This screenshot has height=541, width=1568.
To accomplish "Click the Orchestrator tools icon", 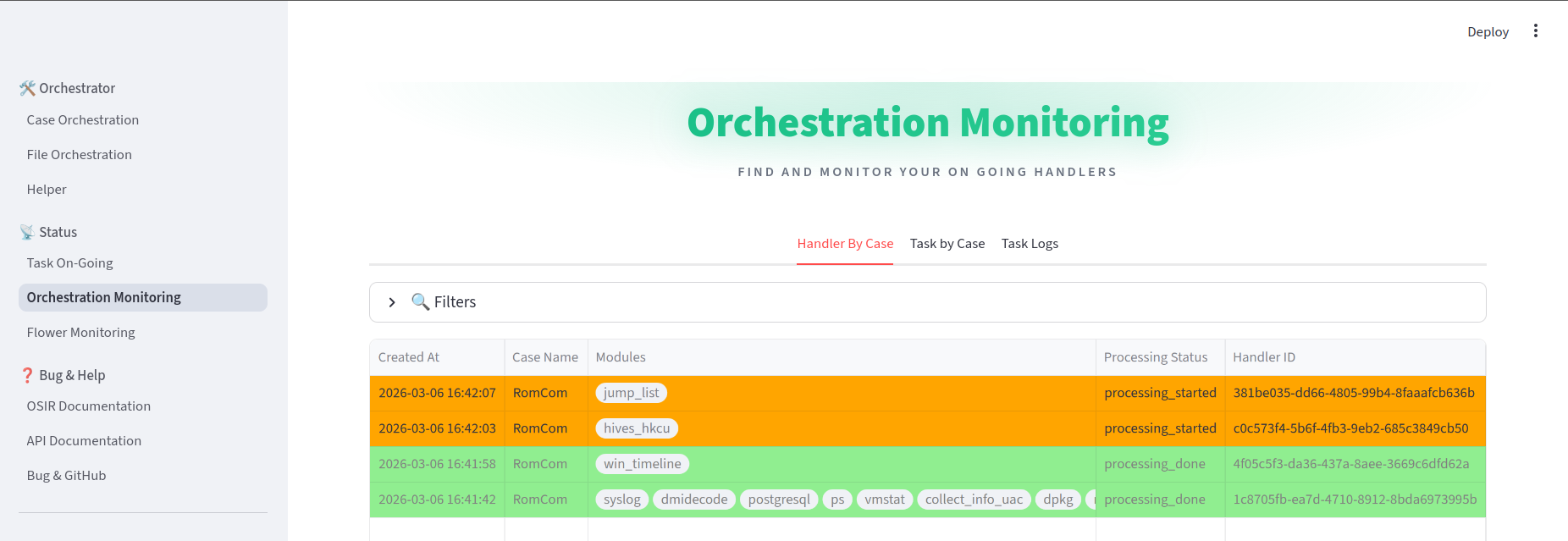I will (27, 88).
